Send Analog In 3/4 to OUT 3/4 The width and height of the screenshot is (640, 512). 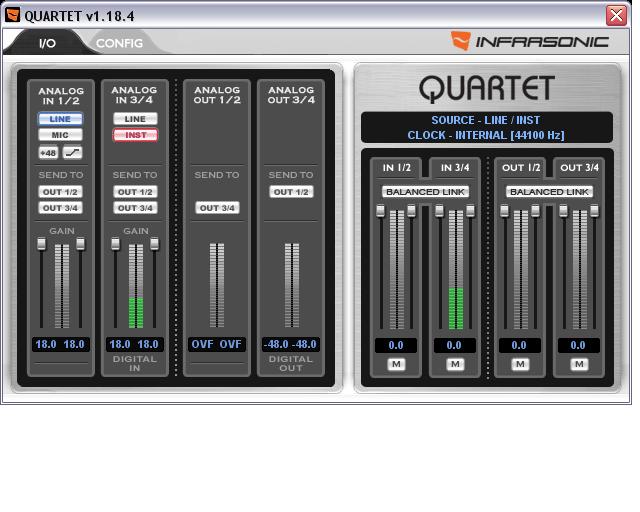(135, 208)
